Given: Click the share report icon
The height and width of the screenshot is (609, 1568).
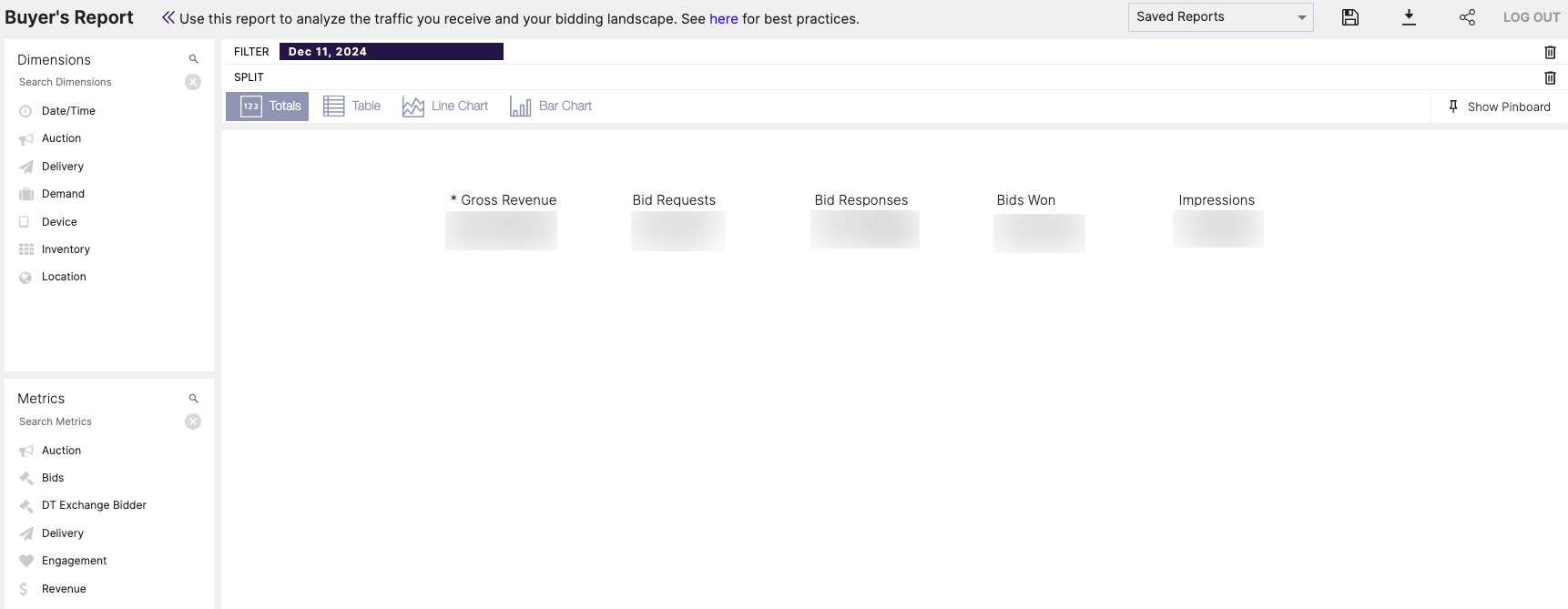Looking at the screenshot, I should pos(1467,17).
